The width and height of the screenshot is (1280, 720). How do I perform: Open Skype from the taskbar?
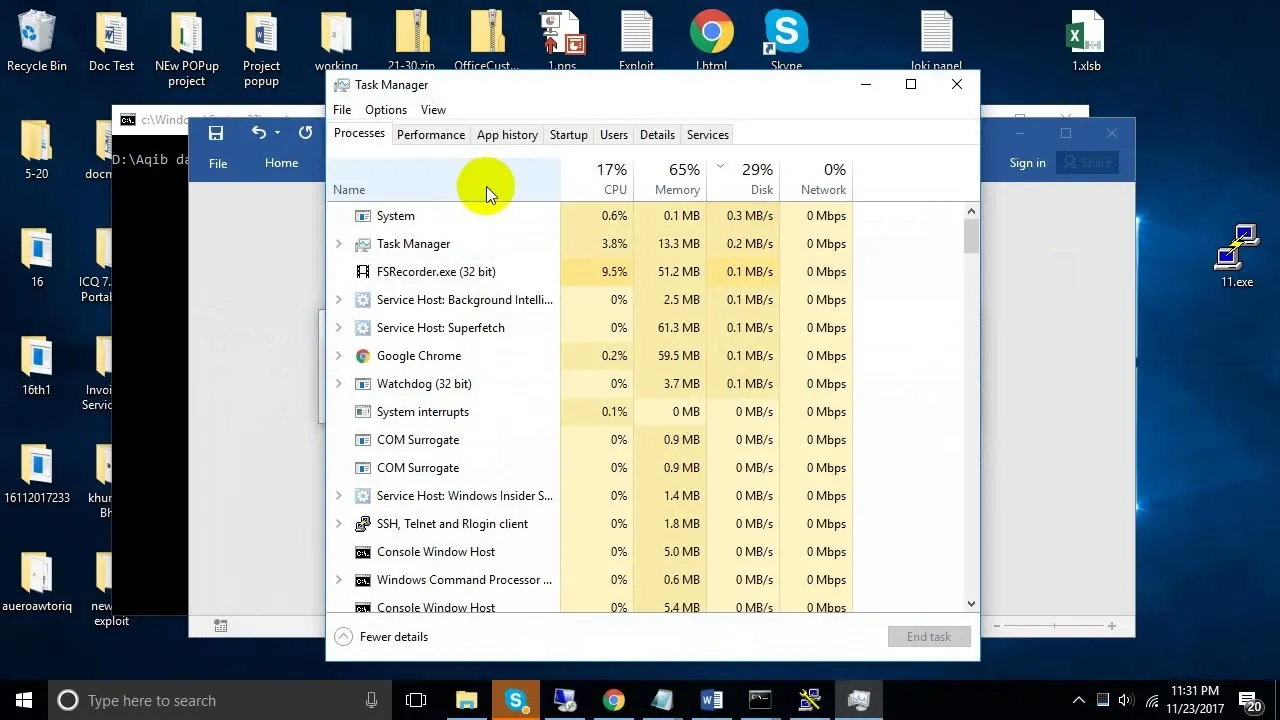pos(516,700)
